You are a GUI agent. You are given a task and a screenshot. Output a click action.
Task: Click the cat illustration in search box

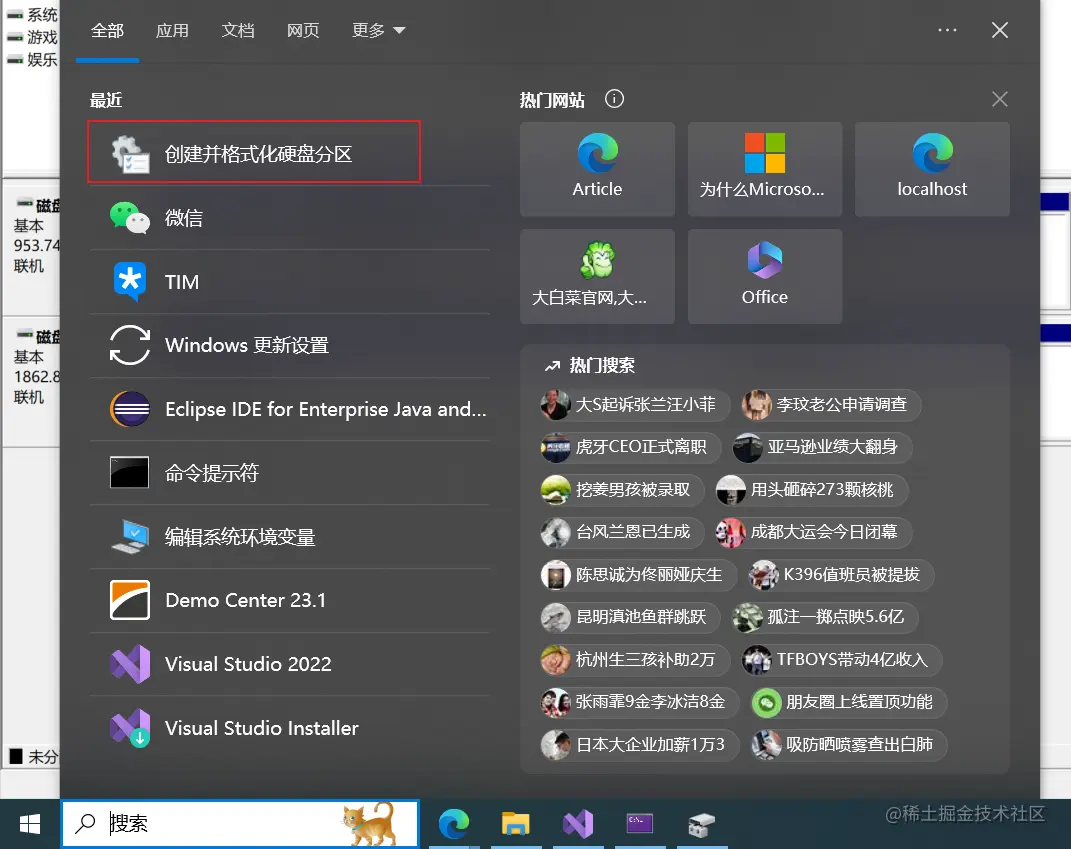[370, 823]
